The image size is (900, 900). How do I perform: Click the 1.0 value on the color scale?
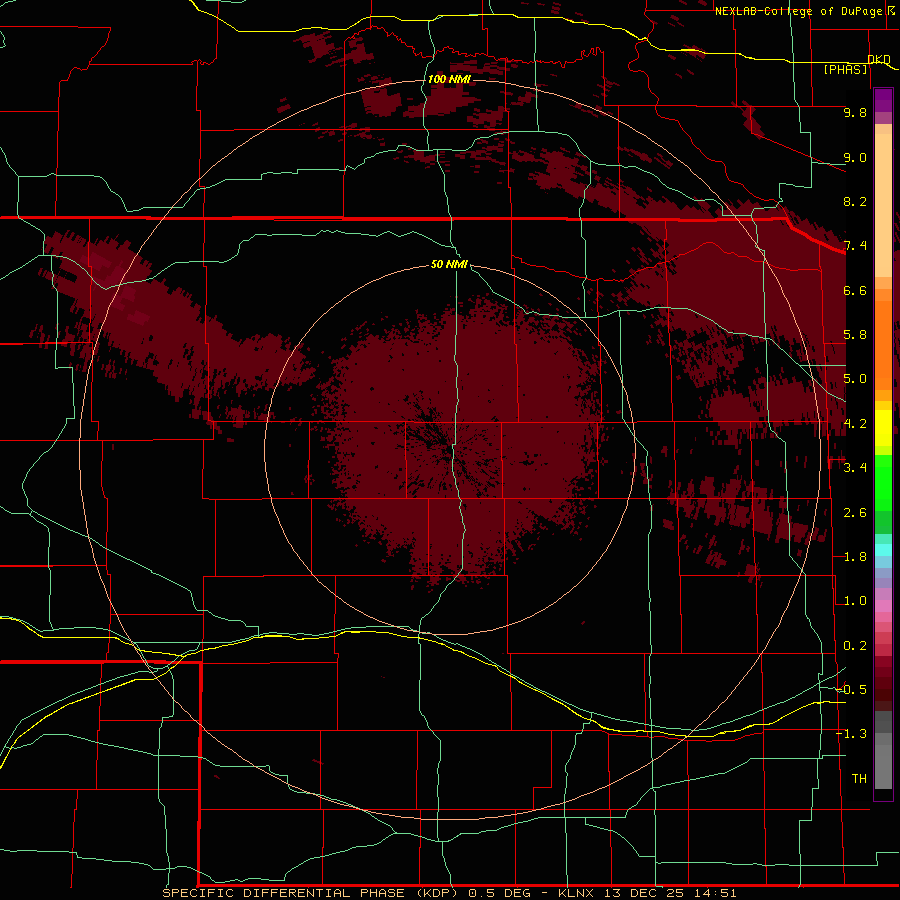click(855, 601)
